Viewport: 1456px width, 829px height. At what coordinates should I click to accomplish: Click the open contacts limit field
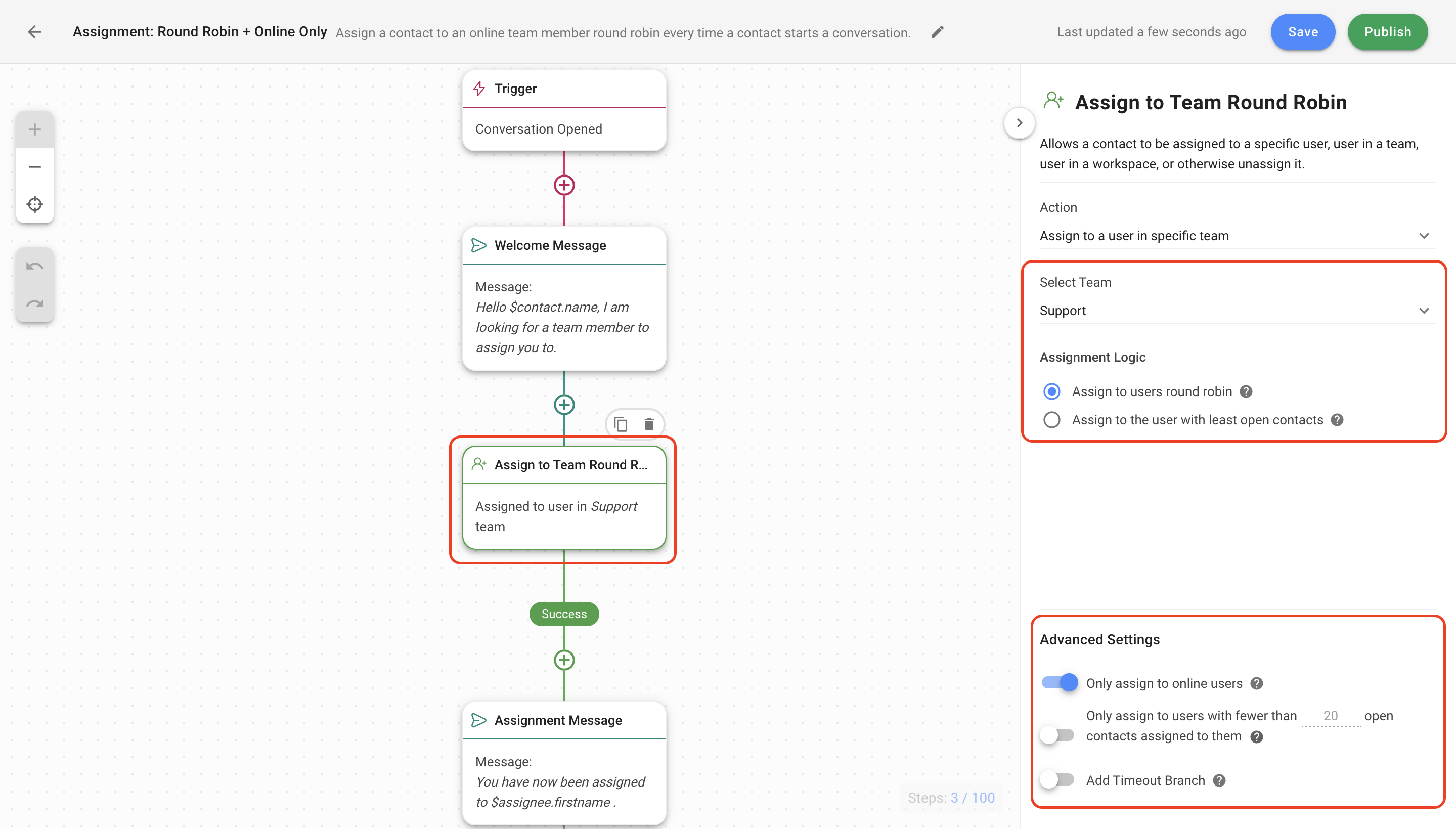[x=1330, y=716]
